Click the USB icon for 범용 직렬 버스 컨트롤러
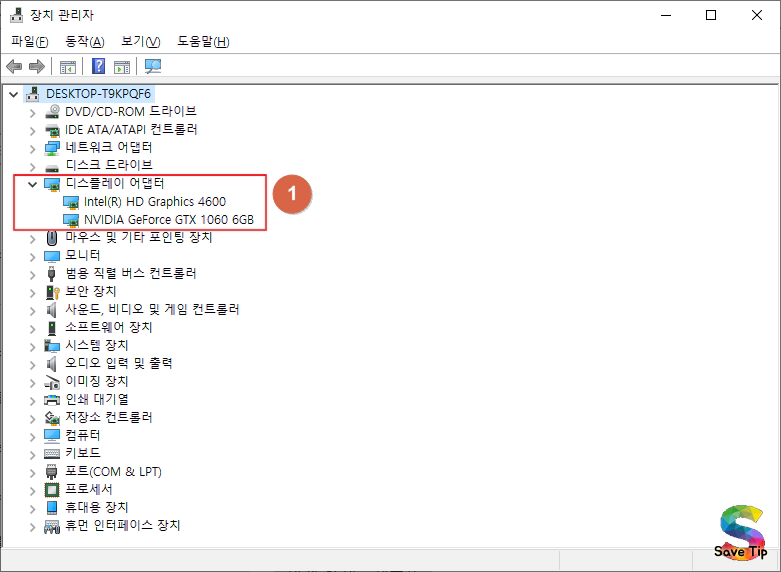The height and width of the screenshot is (572, 781). (x=51, y=274)
